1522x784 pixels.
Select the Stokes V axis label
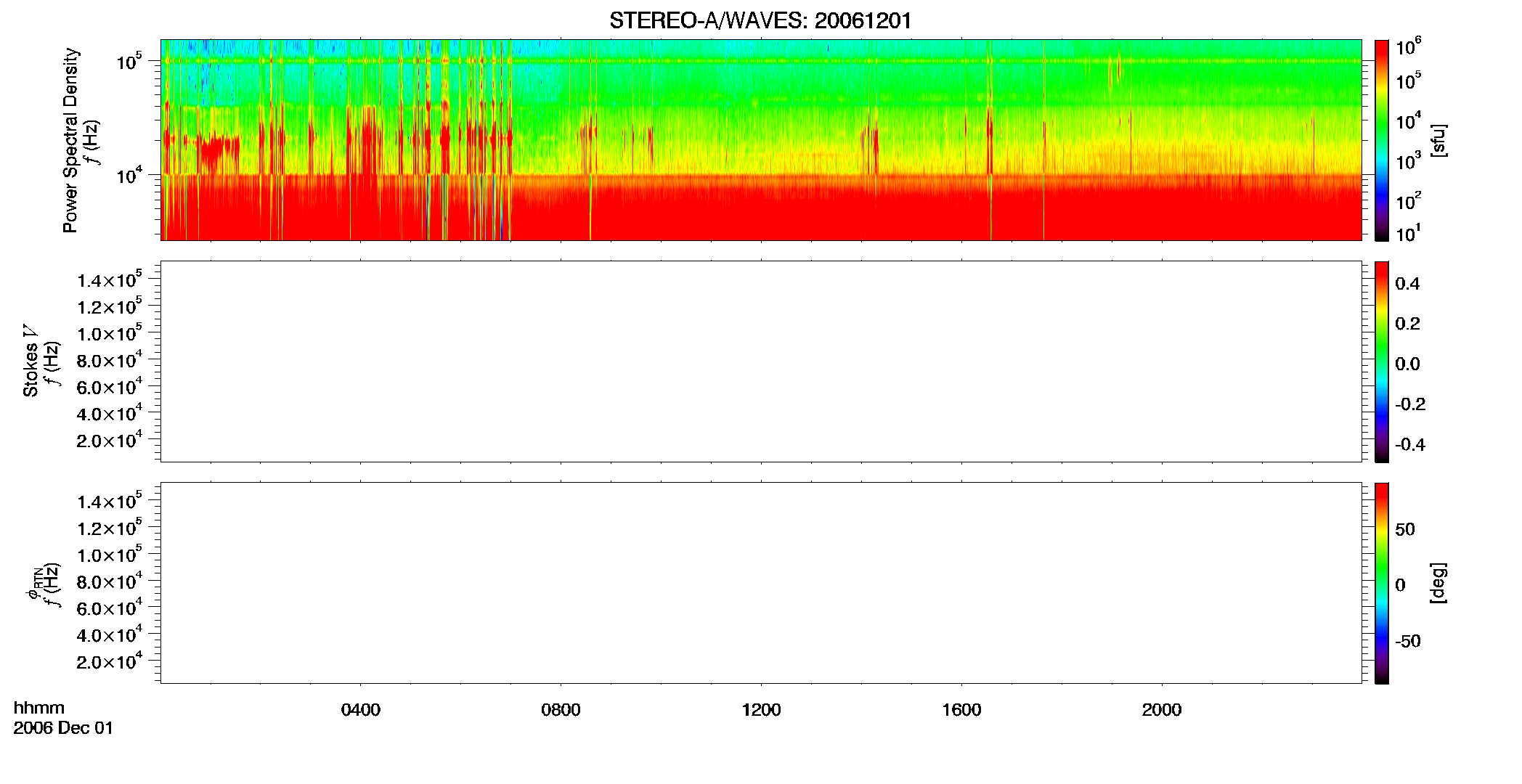(31, 361)
